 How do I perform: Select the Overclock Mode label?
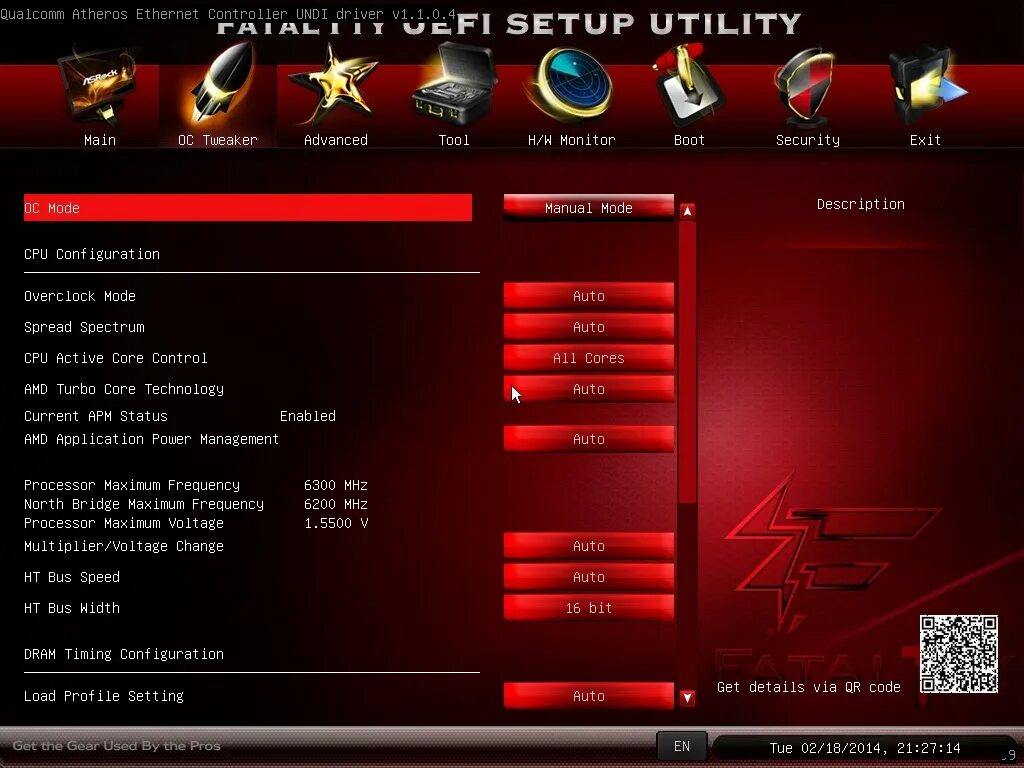(80, 296)
